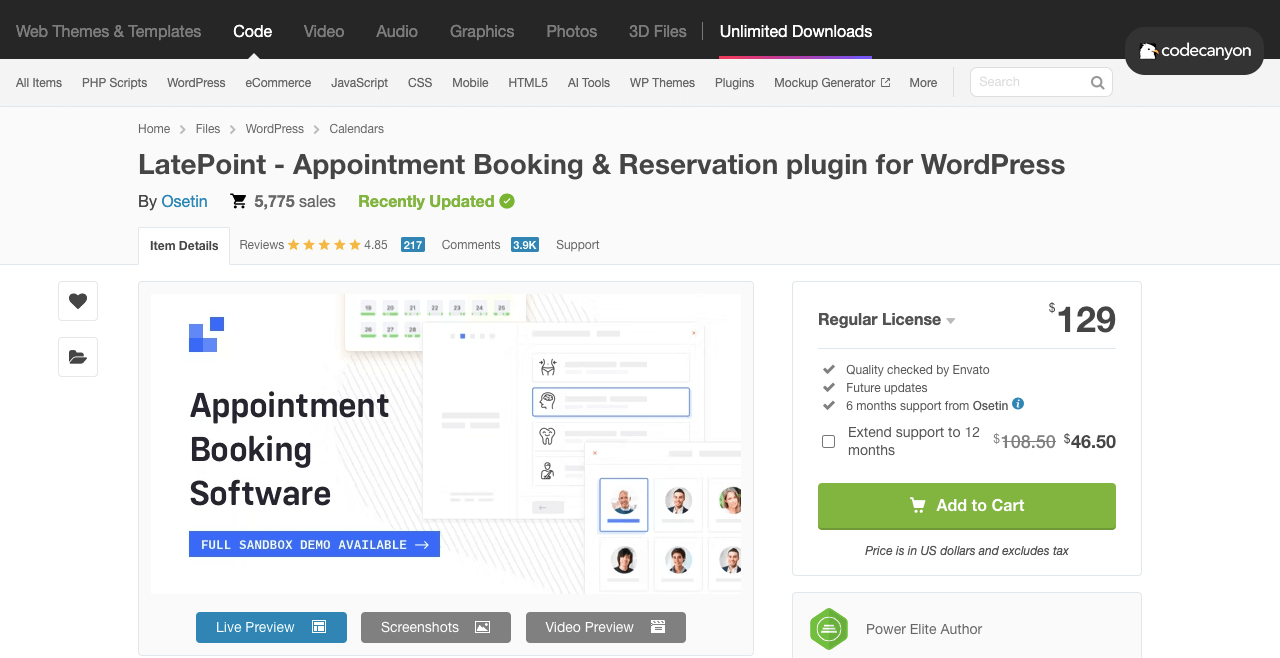This screenshot has height=658, width=1280.
Task: Click Osetin link in support line
Action: 991,406
